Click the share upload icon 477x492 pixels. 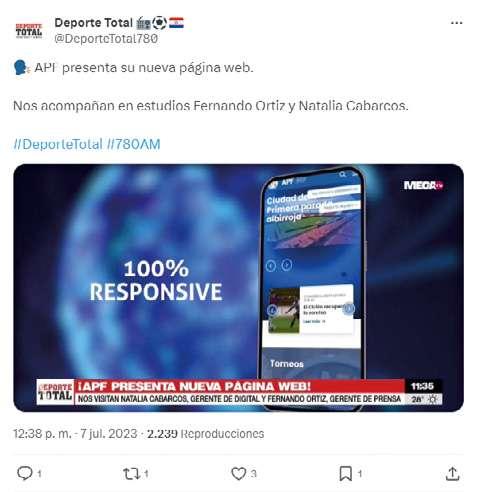[452, 473]
